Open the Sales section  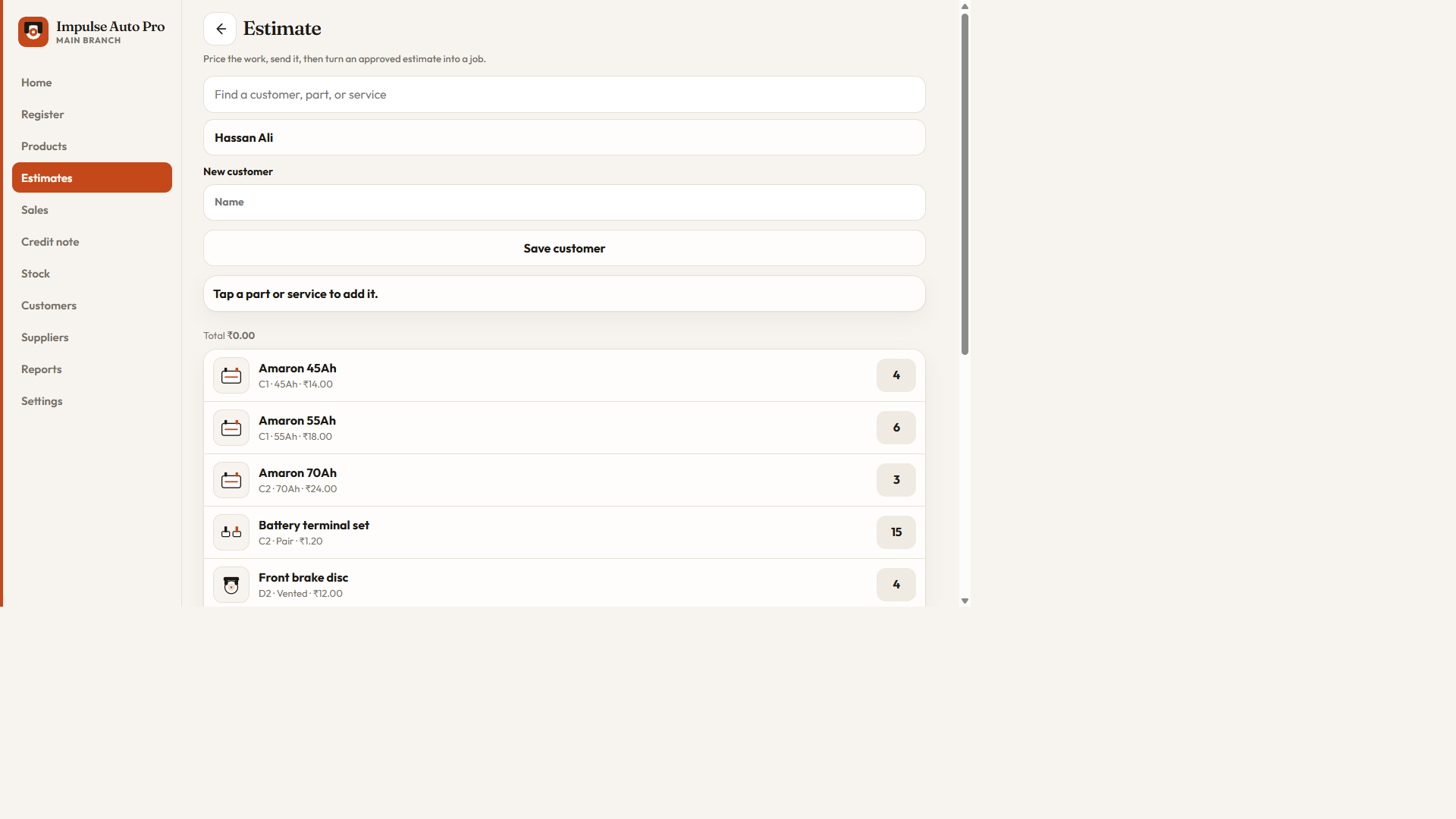pyautogui.click(x=92, y=210)
